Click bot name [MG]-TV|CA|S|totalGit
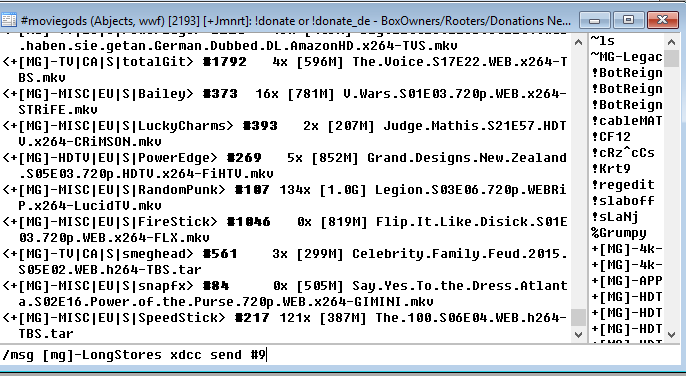The image size is (686, 376). (x=102, y=62)
